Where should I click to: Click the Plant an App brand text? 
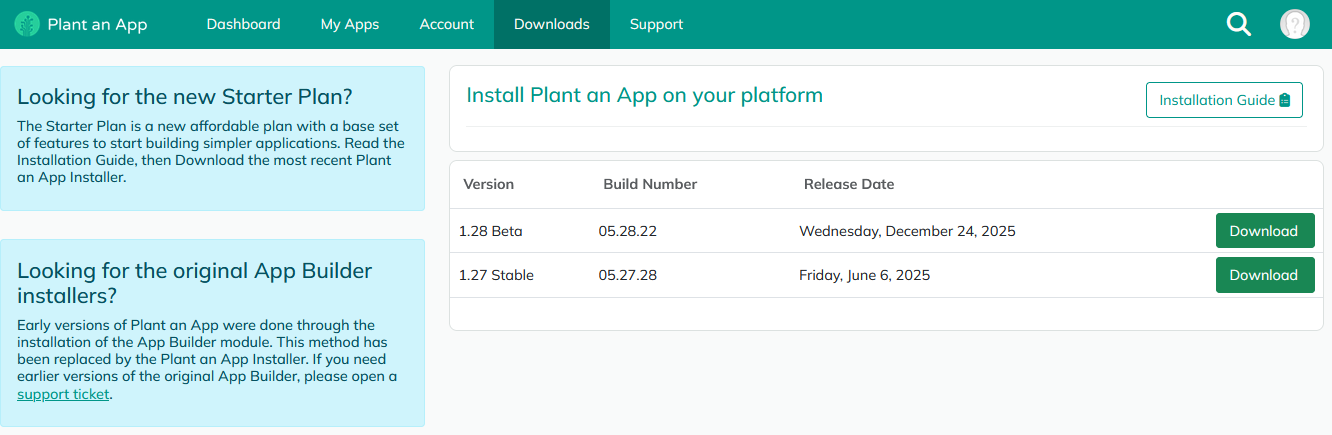97,25
